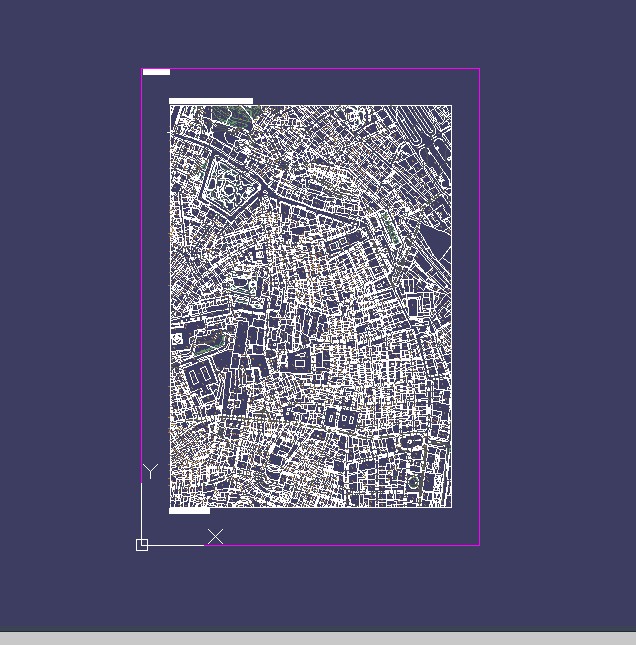Click the green circular feature near map's bottom-right
Image resolution: width=636 pixels, height=645 pixels.
tap(413, 482)
